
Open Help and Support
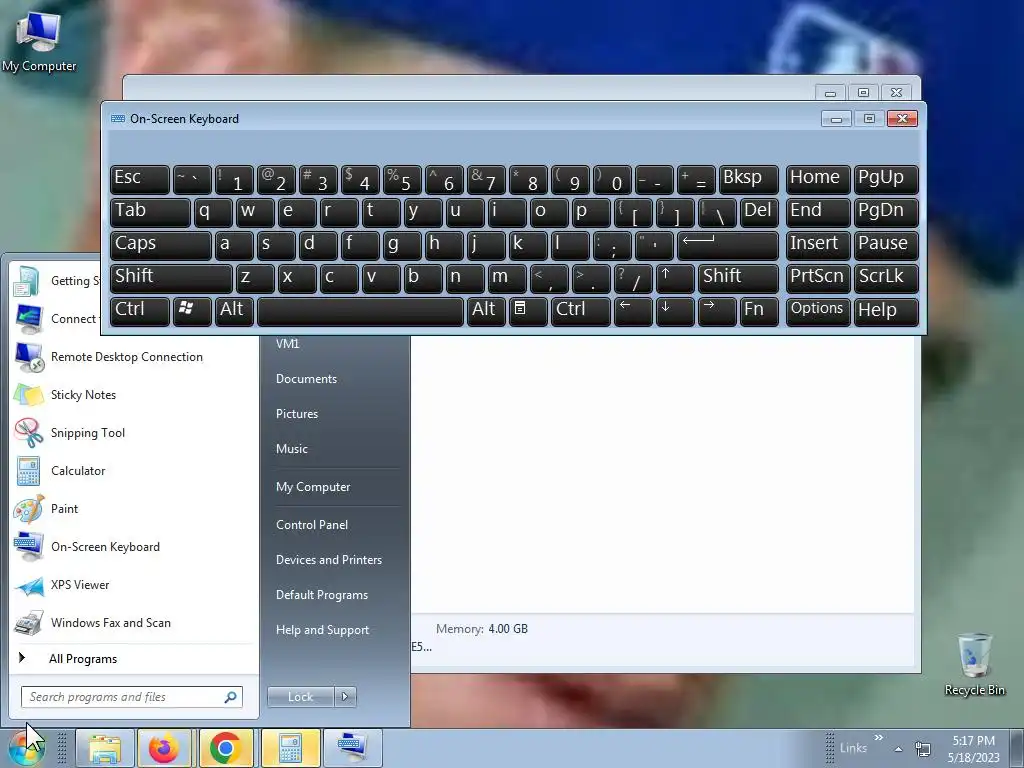pos(322,630)
